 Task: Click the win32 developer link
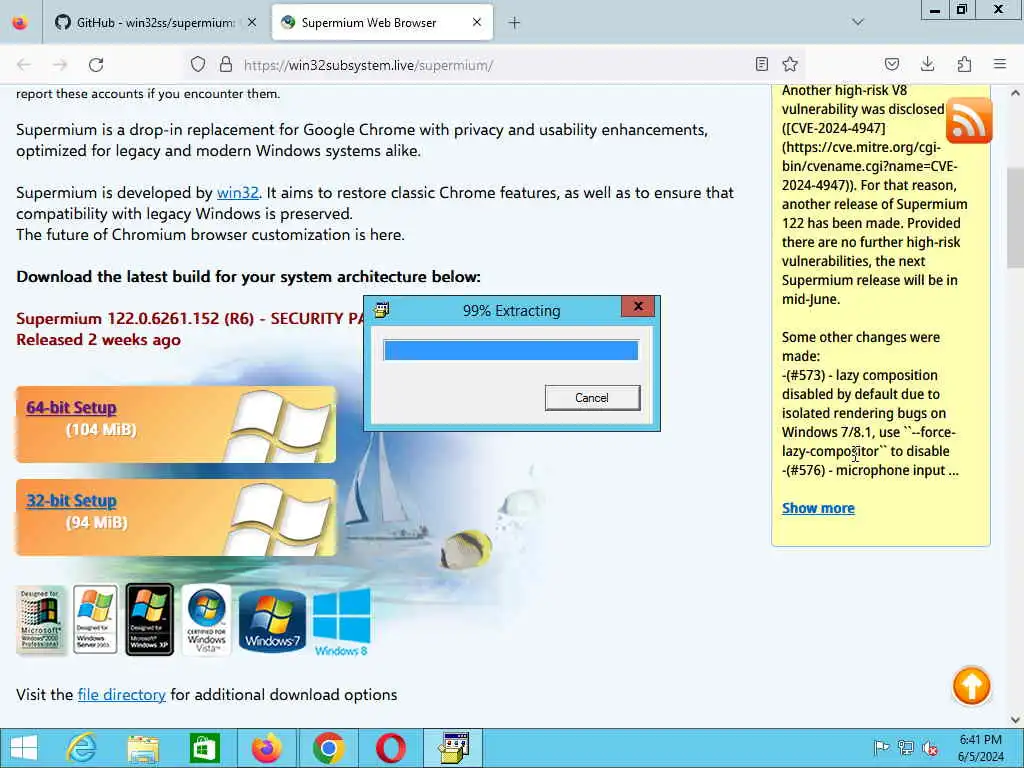(x=238, y=193)
